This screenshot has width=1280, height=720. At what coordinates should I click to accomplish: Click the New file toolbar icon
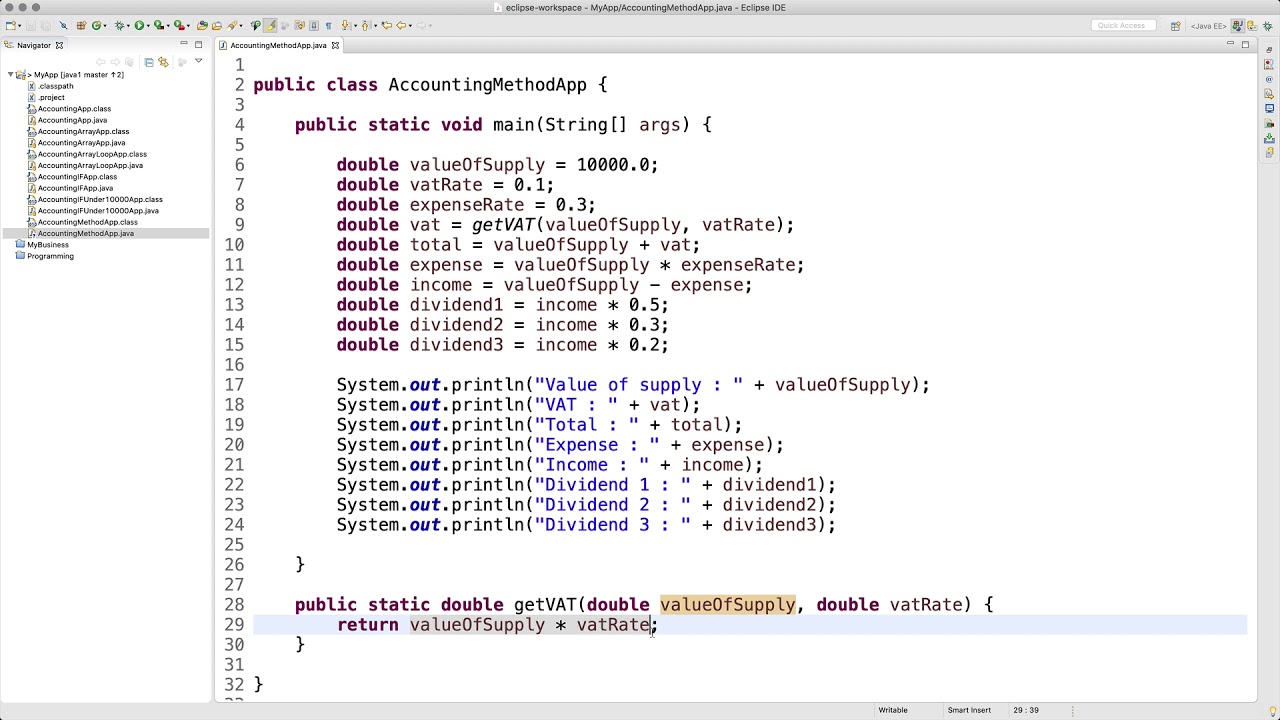10,25
